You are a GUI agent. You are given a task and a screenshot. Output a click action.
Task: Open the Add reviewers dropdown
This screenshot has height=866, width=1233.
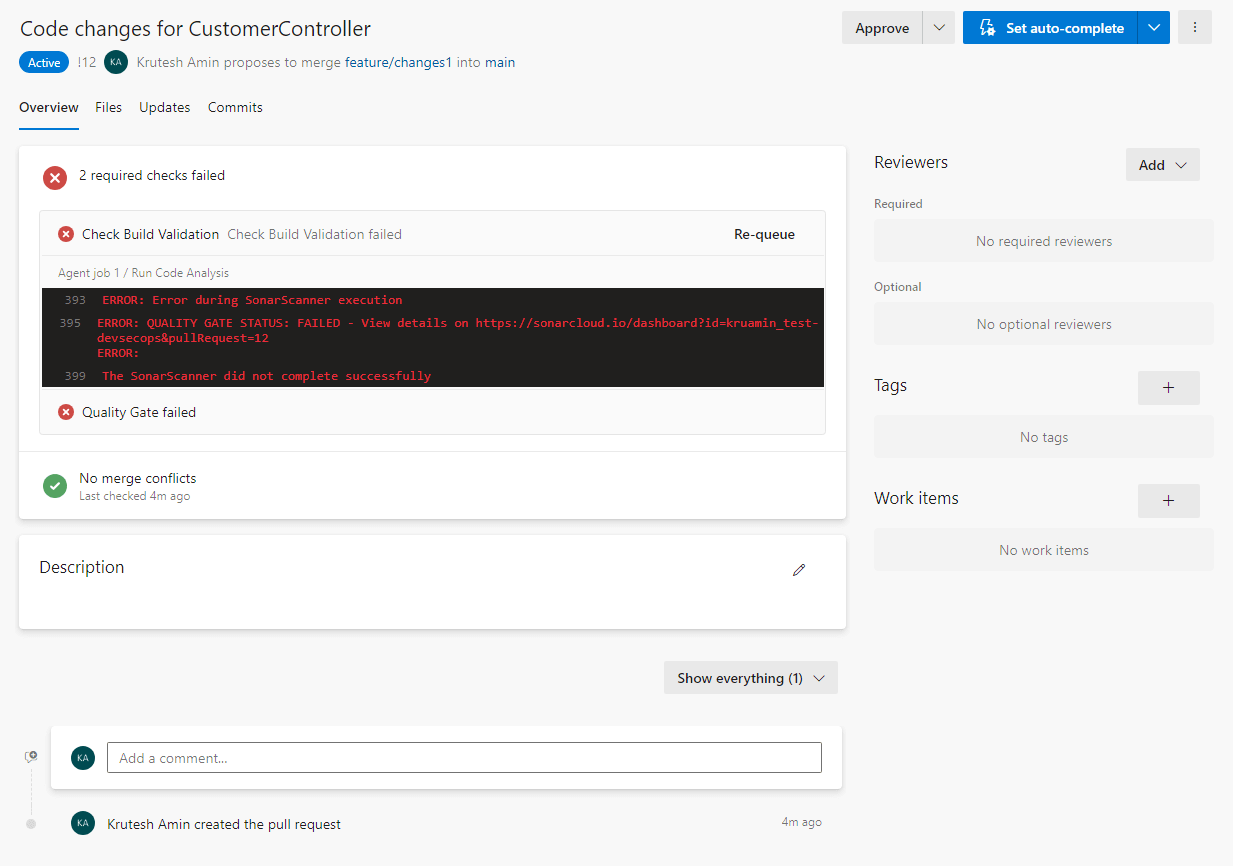pyautogui.click(x=1162, y=165)
